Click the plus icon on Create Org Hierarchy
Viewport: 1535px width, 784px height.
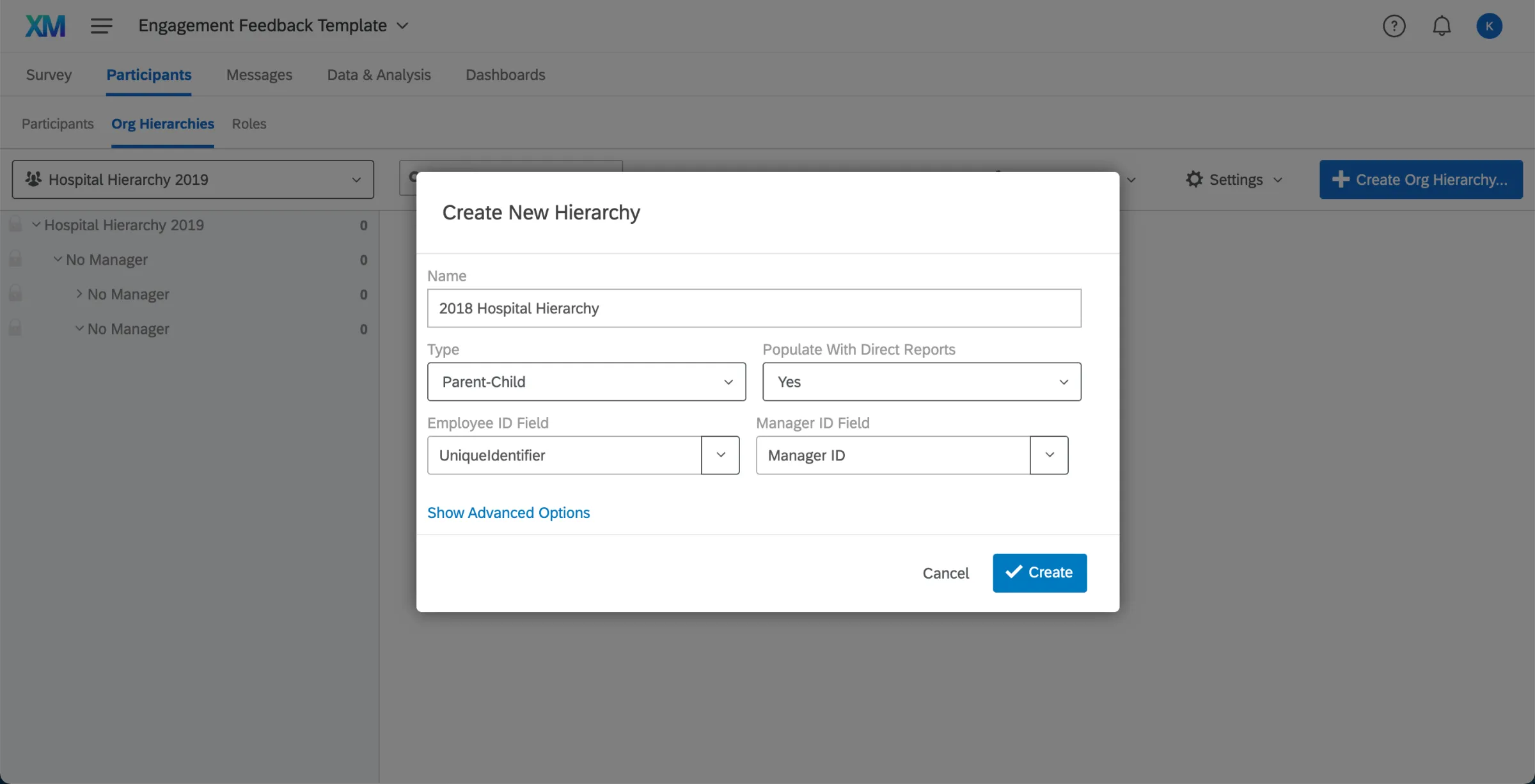coord(1341,179)
